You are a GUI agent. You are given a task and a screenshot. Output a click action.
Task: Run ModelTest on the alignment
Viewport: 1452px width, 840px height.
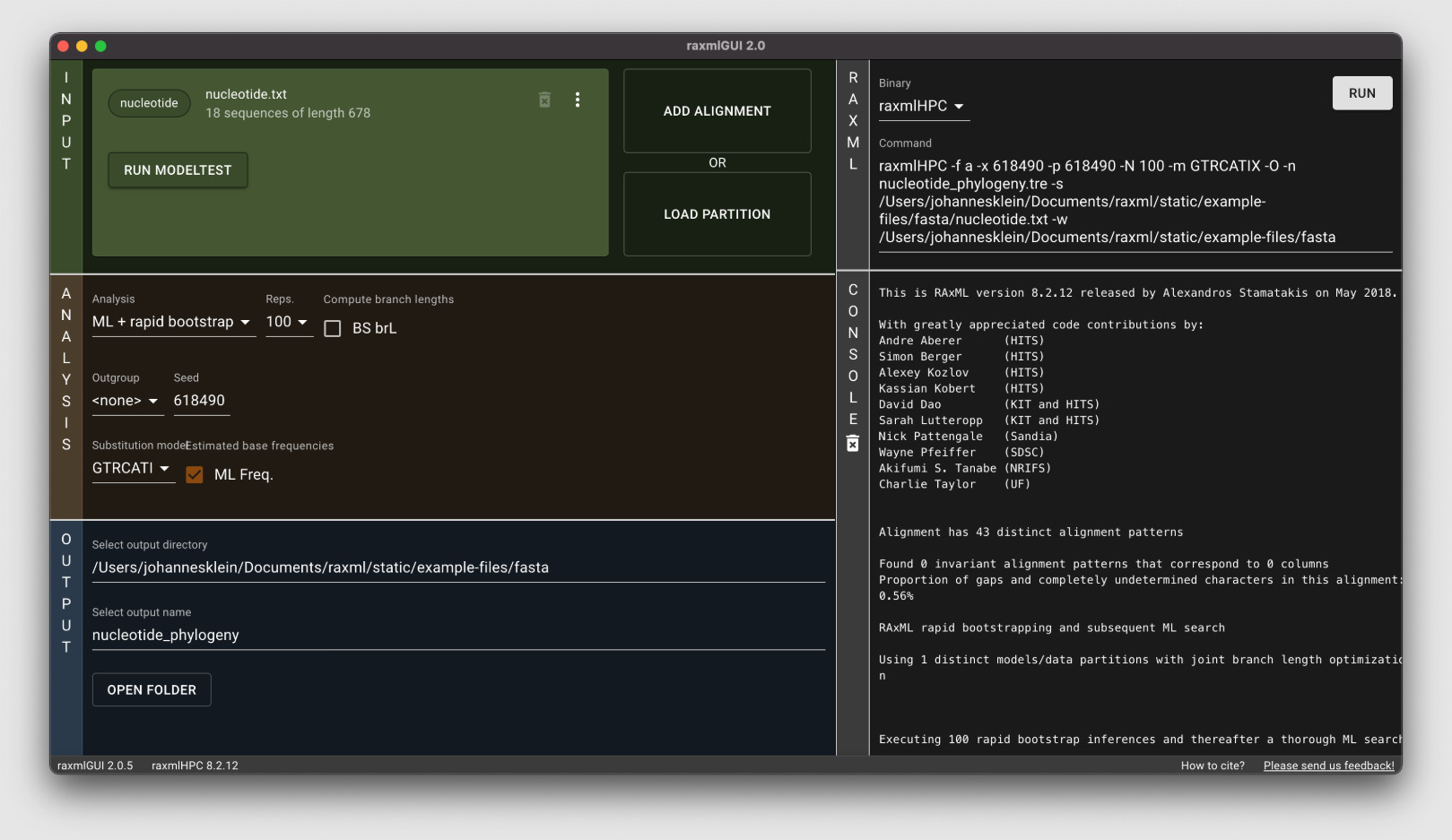(x=178, y=170)
